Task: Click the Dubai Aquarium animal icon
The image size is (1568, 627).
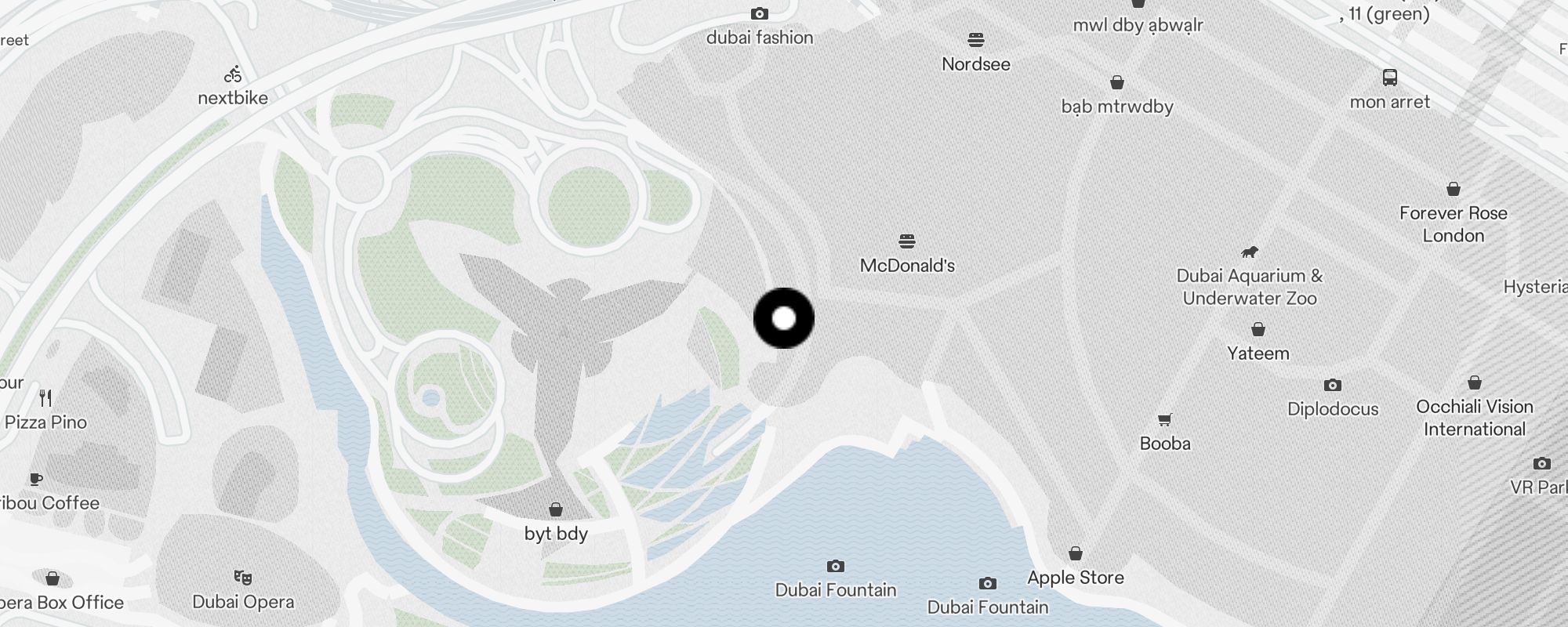Action: [1250, 252]
